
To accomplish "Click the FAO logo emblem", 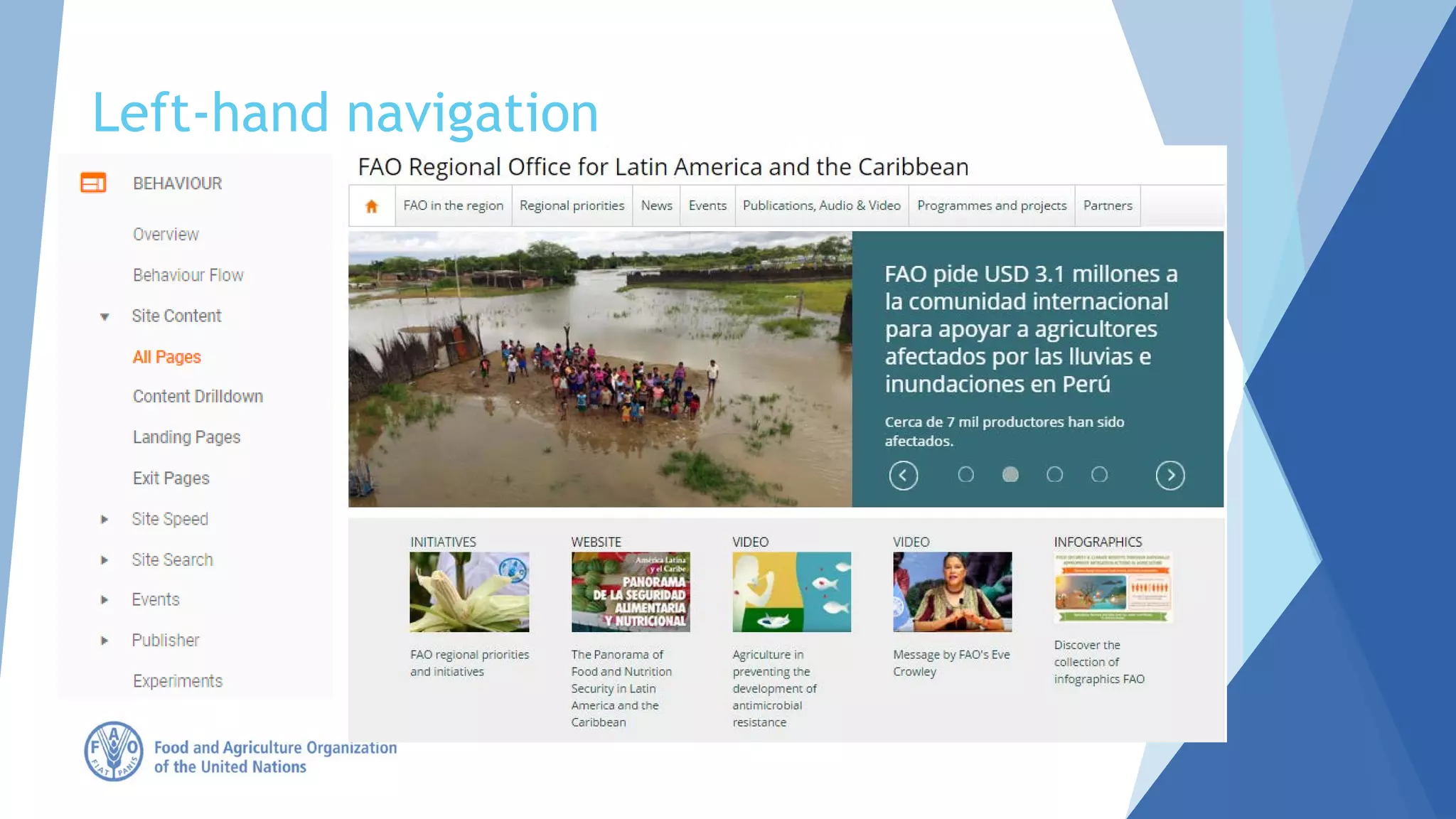I will 114,752.
